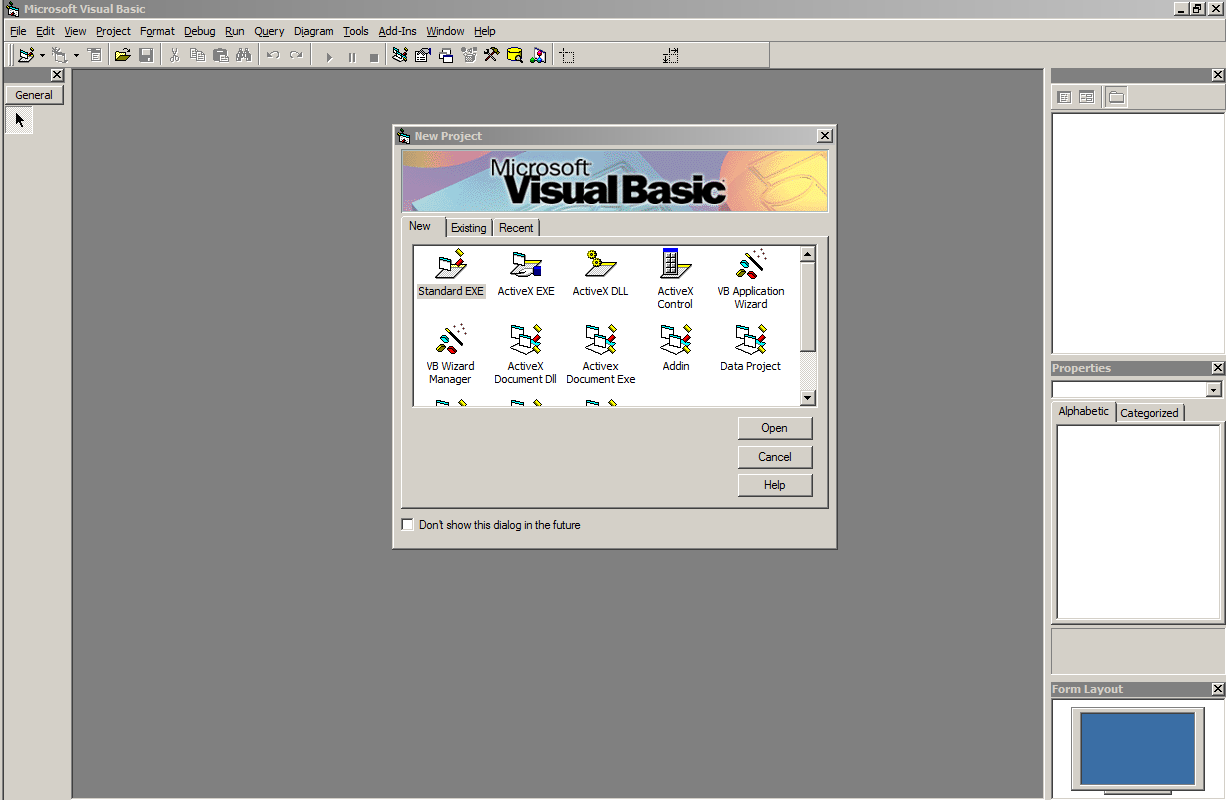Switch to Categorized tab in Properties
Screen dimensions: 1226x800
[1149, 412]
